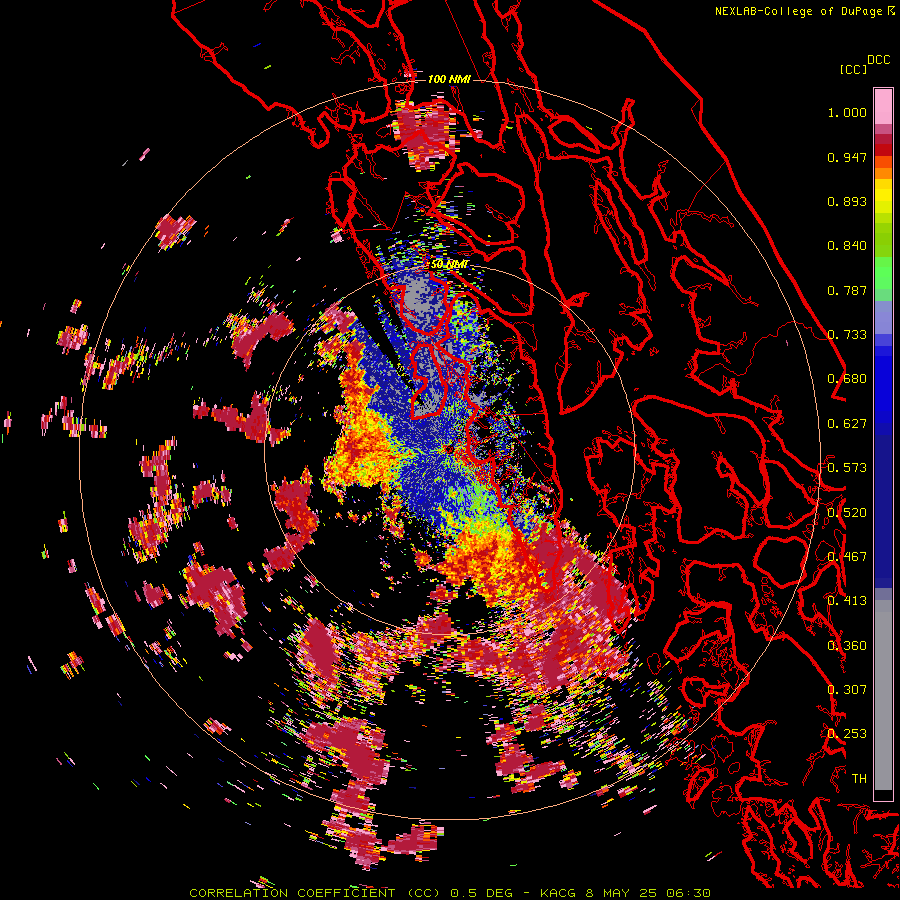
Task: Click the 0.627 scale value
Action: tap(847, 424)
